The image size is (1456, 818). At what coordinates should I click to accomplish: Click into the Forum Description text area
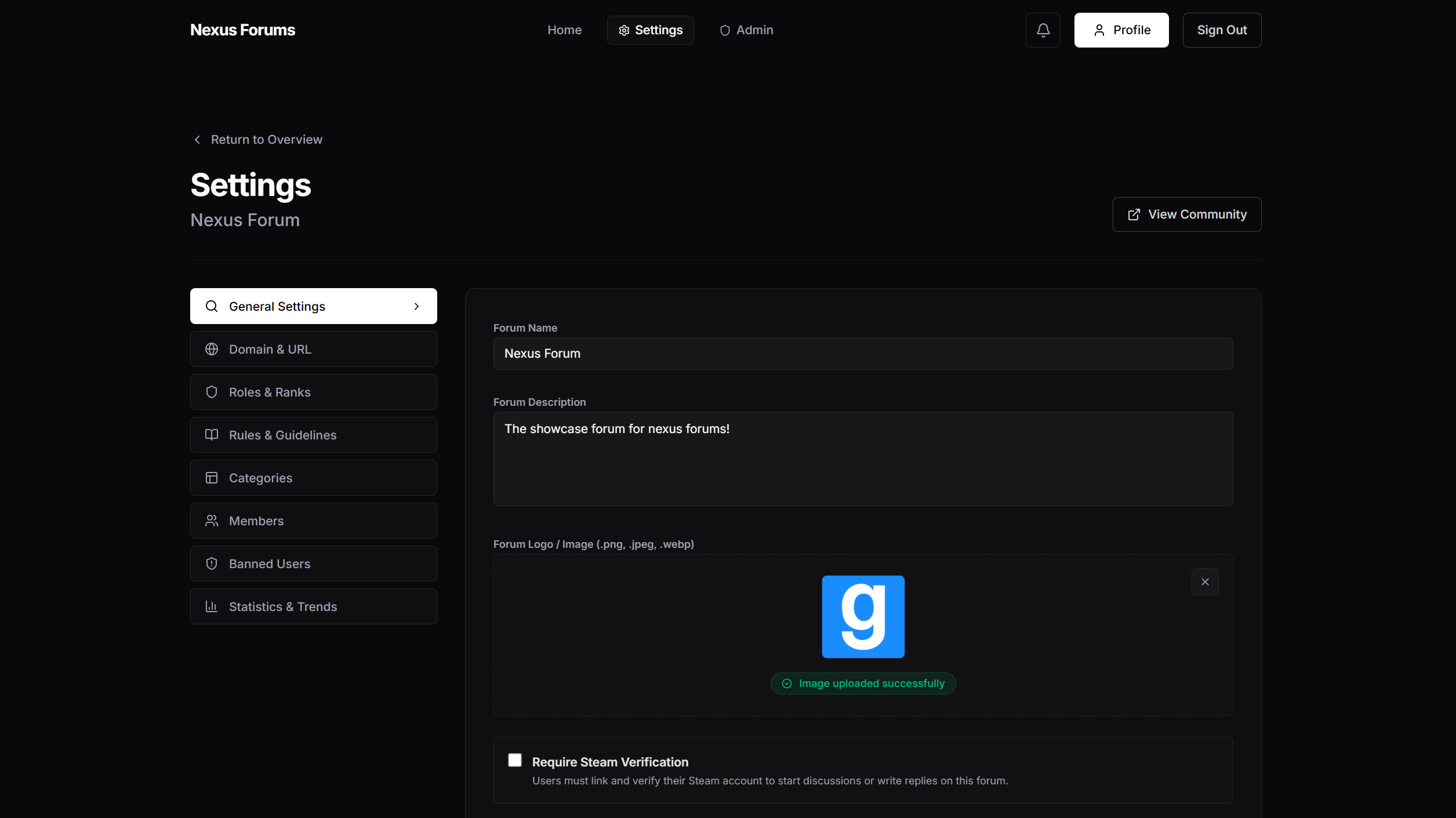click(863, 459)
